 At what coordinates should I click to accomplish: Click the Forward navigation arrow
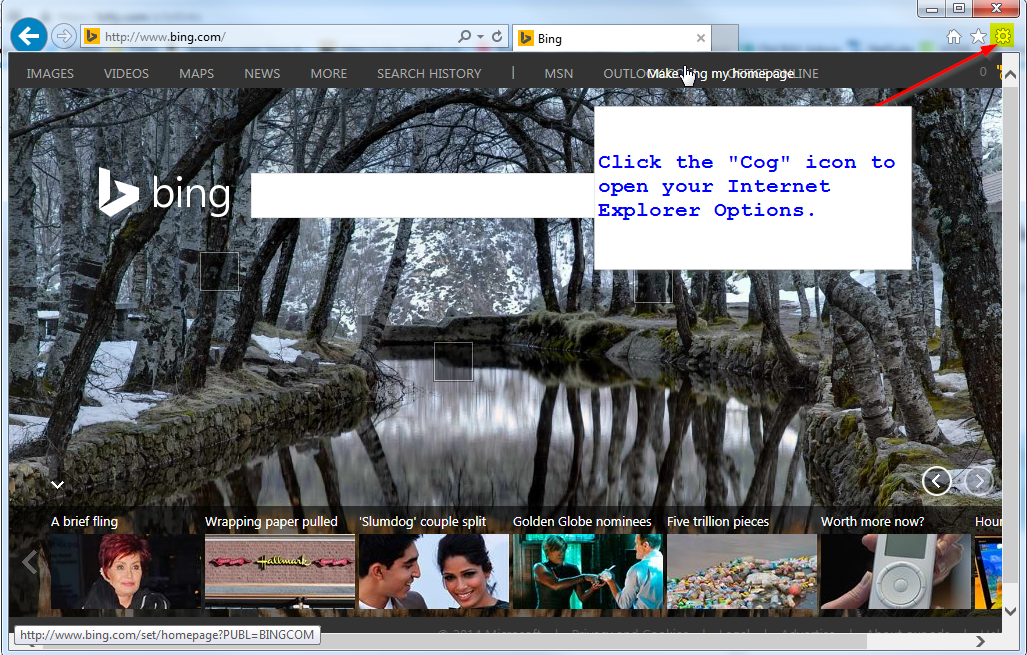tap(64, 36)
